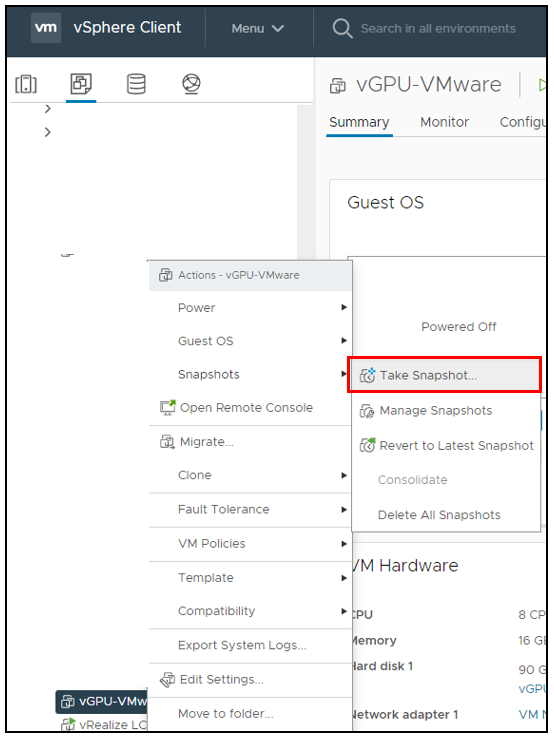This screenshot has width=554, height=738.
Task: Click the Revert to Latest Snapshot icon
Action: tap(367, 445)
